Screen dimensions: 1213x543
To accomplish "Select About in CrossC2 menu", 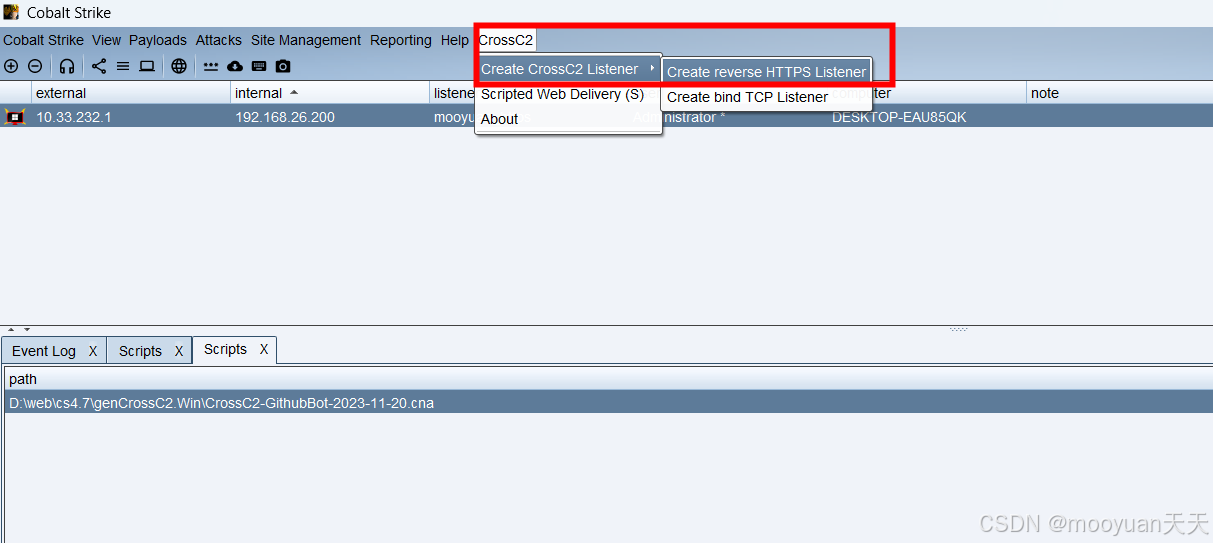I will coord(568,119).
